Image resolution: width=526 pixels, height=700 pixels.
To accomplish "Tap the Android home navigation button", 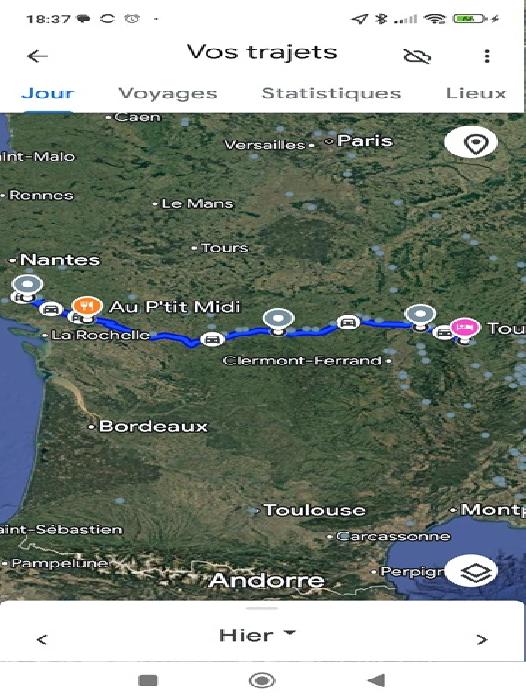I will click(x=262, y=680).
